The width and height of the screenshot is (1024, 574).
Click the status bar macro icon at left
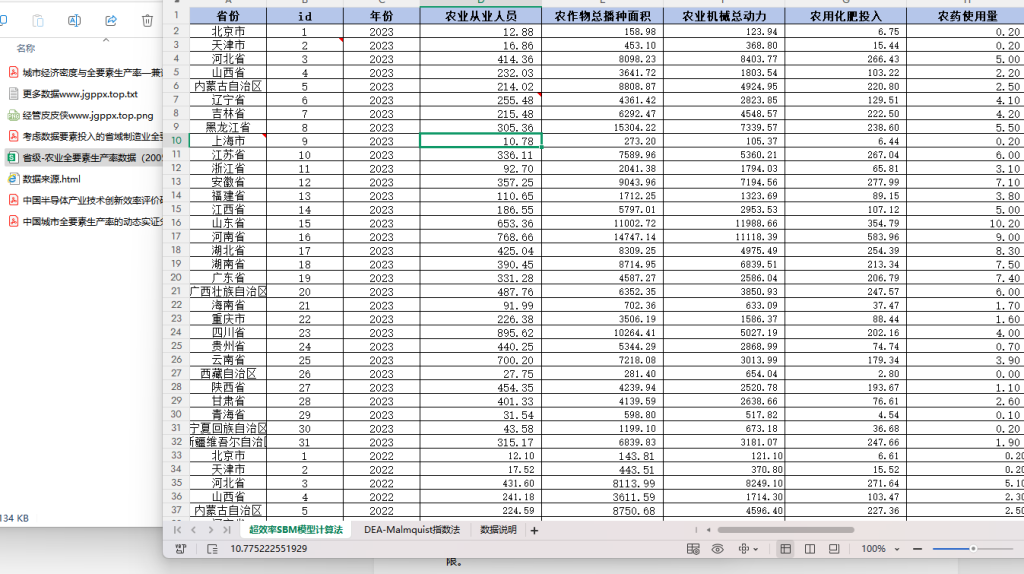181,549
